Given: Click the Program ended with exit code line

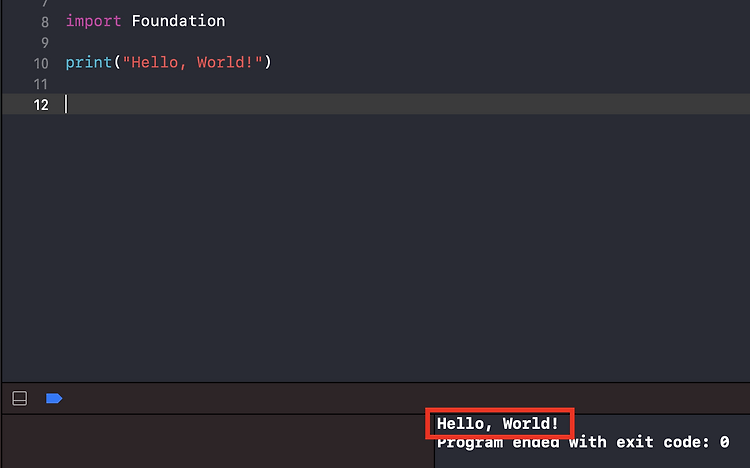Looking at the screenshot, I should (583, 442).
